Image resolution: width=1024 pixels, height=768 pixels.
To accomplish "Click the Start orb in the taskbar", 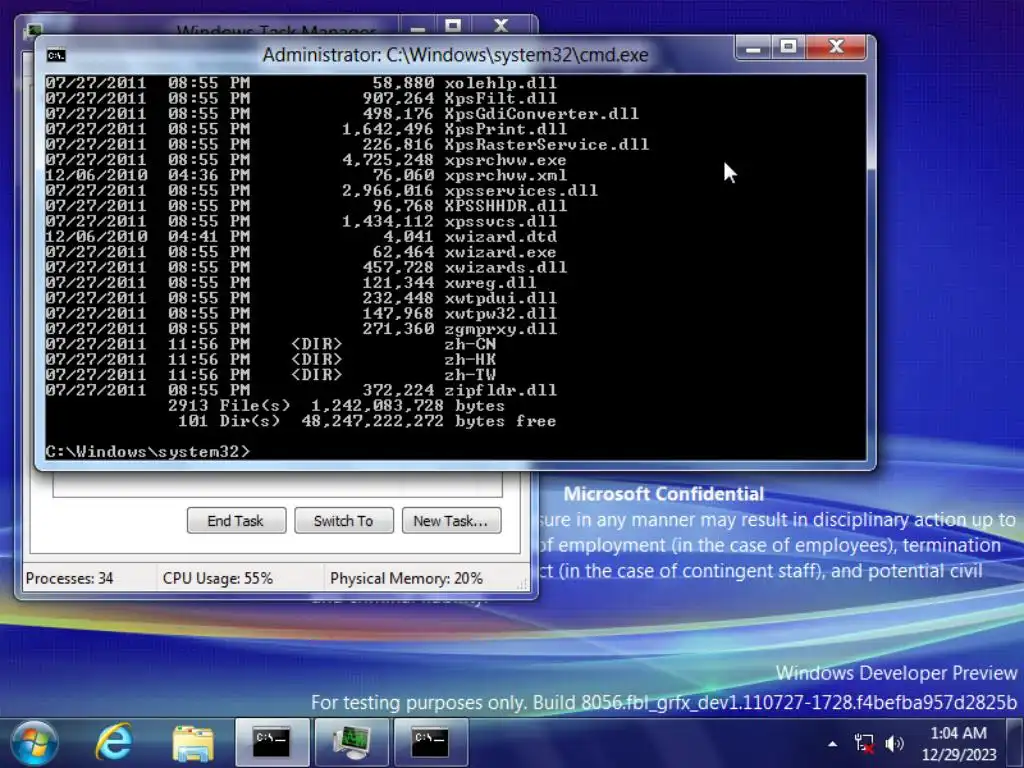I will coord(34,743).
